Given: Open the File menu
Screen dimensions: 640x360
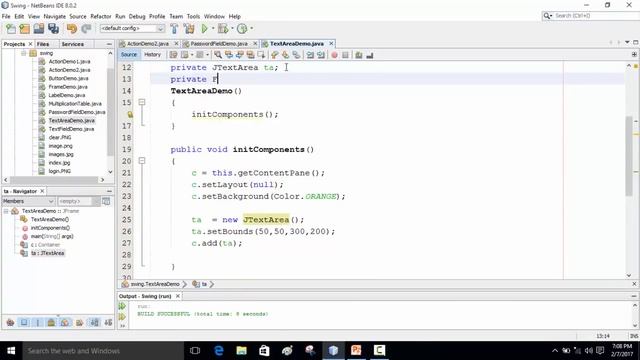Looking at the screenshot, I should [6, 16].
